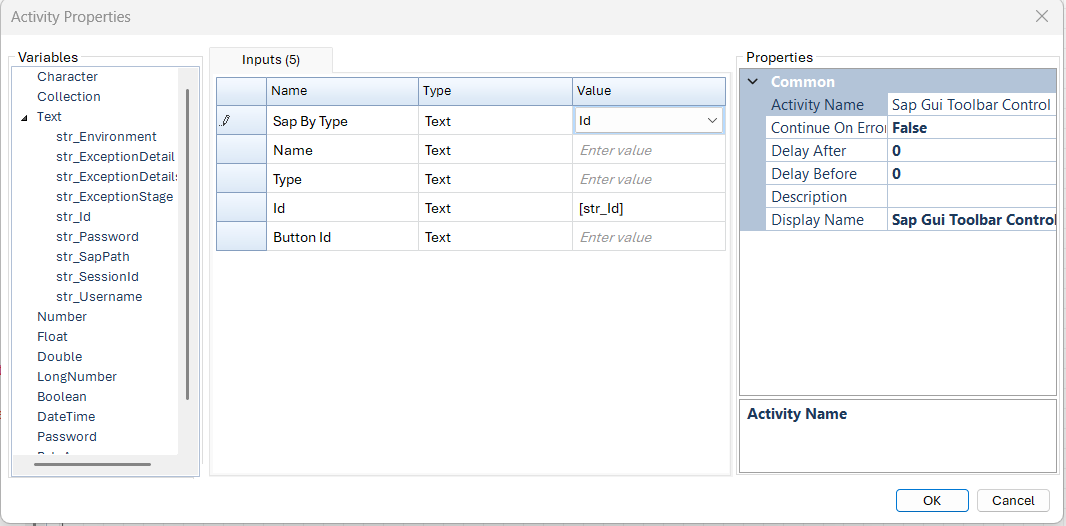
Task: Open the Sap By Type dropdown
Action: click(712, 121)
